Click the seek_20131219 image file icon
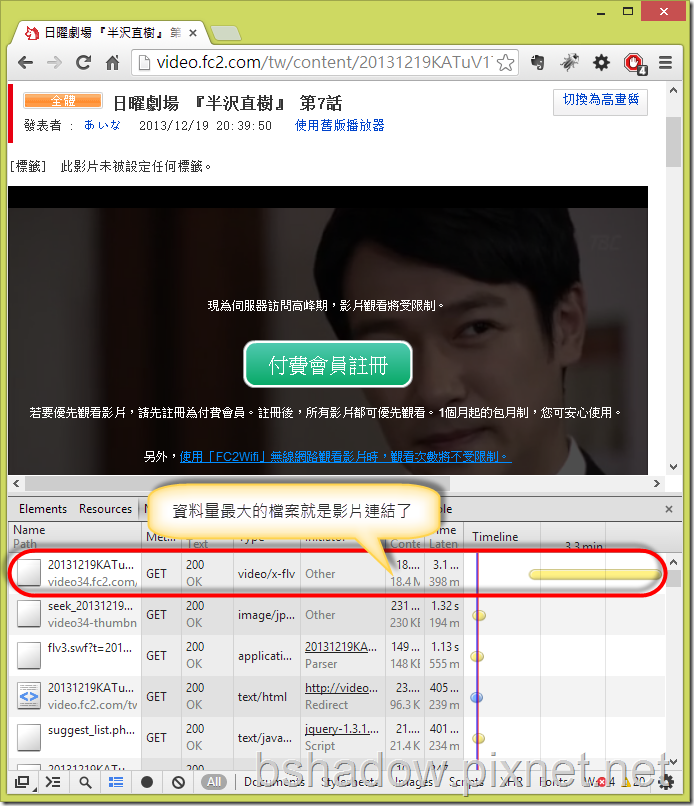This screenshot has width=694, height=806. pyautogui.click(x=29, y=615)
